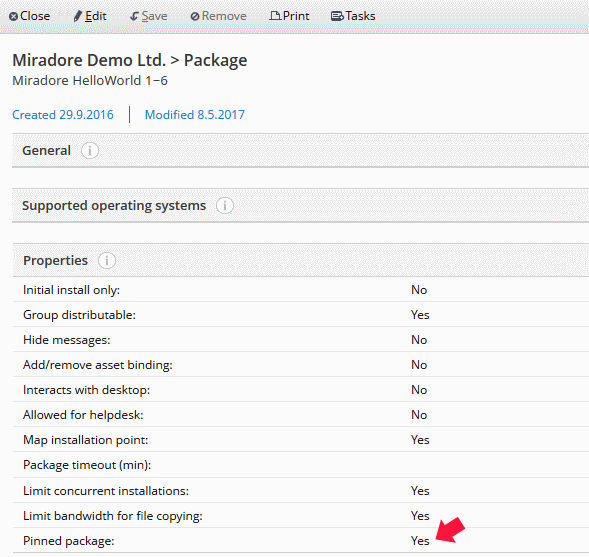This screenshot has width=589, height=557.
Task: Click the Group distributable Yes value
Action: tap(420, 315)
